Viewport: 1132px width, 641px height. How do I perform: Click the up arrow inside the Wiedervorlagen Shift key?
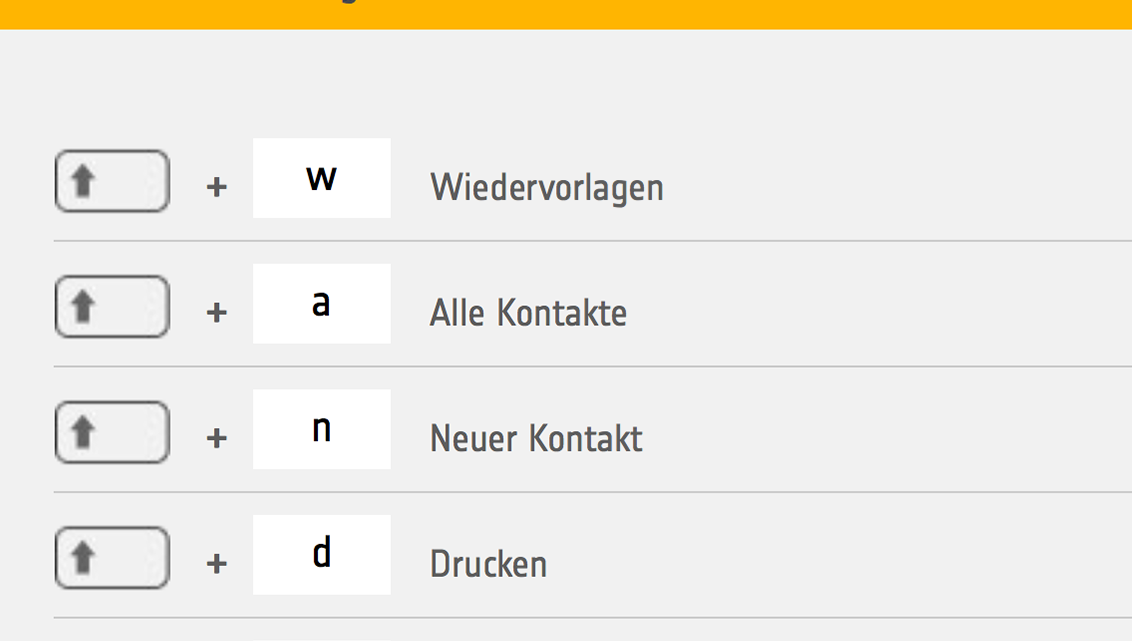pyautogui.click(x=83, y=180)
